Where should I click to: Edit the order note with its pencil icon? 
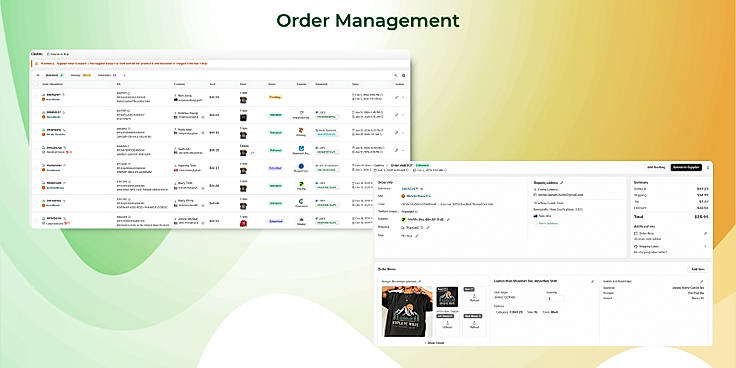click(705, 233)
